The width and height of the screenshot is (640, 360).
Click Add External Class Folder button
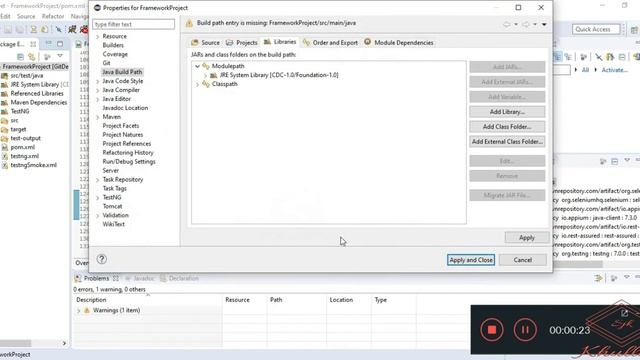[x=507, y=142]
